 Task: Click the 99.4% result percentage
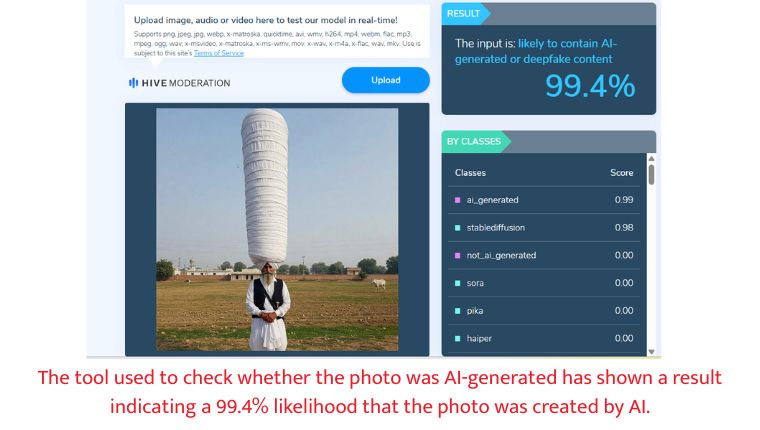click(x=590, y=86)
